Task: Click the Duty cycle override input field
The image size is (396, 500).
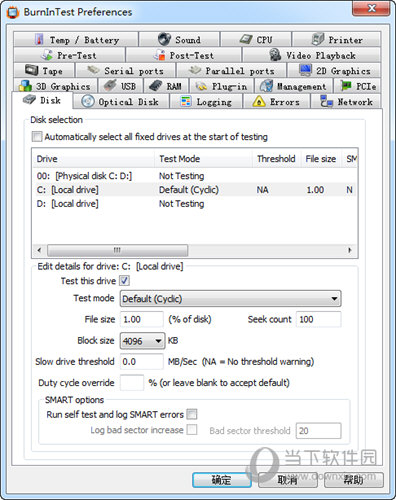Action: click(x=132, y=383)
